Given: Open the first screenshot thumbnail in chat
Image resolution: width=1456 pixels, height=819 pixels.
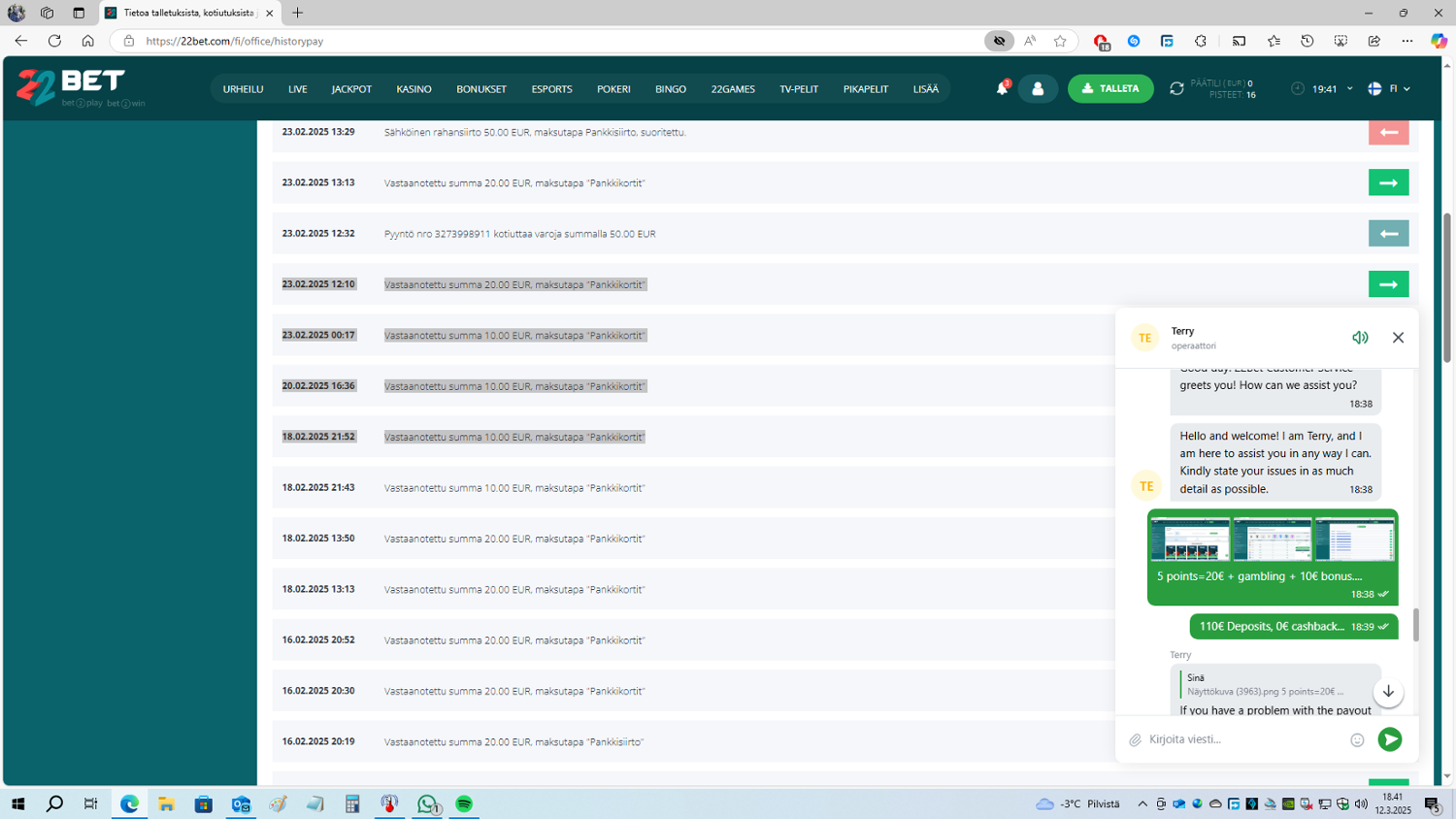Looking at the screenshot, I should click(x=1190, y=540).
